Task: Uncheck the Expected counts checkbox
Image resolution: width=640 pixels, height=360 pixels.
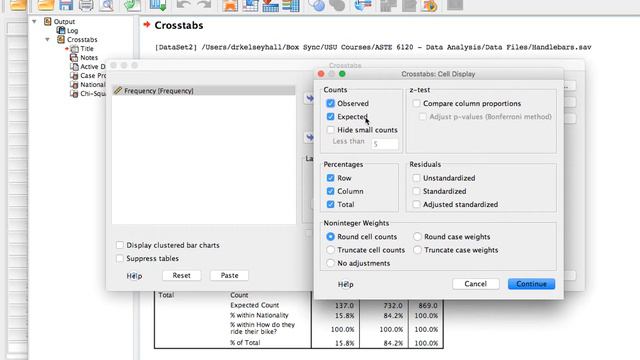Action: coord(331,116)
